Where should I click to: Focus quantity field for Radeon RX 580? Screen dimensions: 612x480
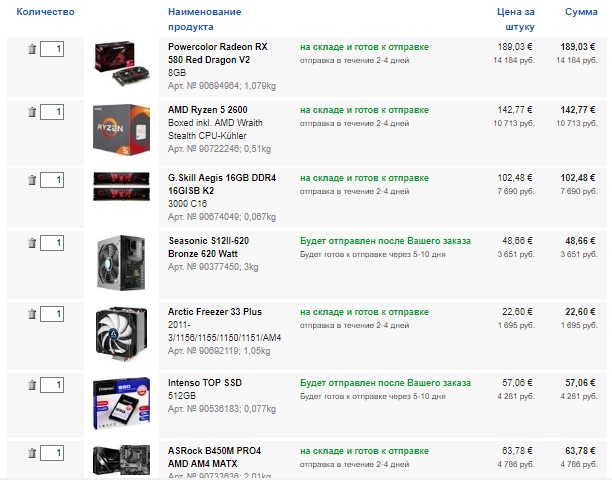[x=52, y=49]
